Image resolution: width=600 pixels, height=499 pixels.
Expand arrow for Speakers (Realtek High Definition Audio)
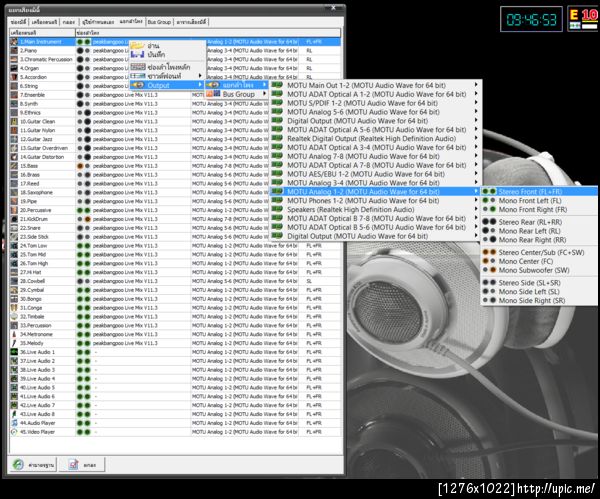[476, 209]
